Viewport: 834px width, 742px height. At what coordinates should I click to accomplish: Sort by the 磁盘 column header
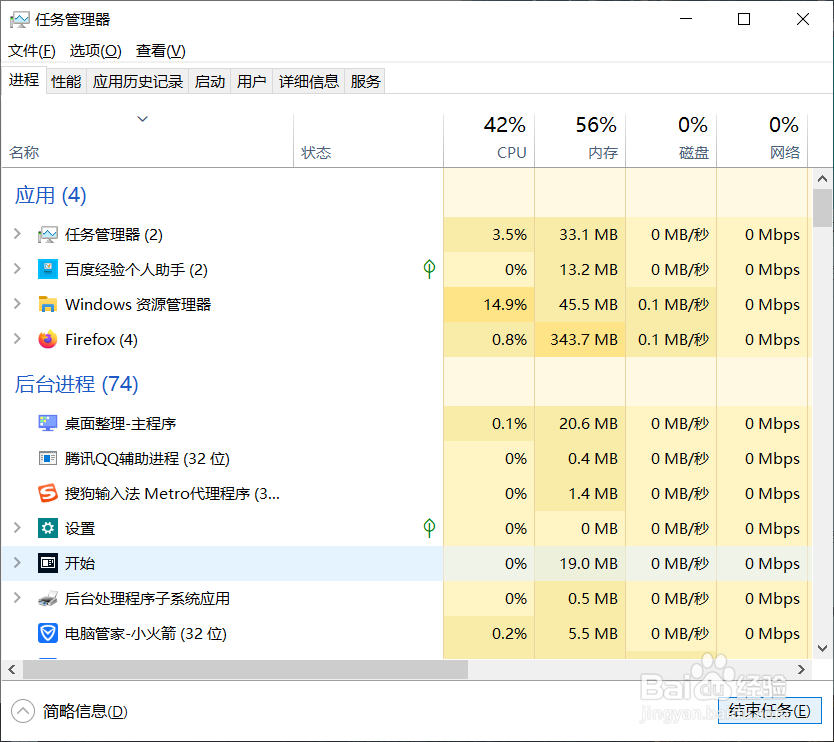(671, 140)
